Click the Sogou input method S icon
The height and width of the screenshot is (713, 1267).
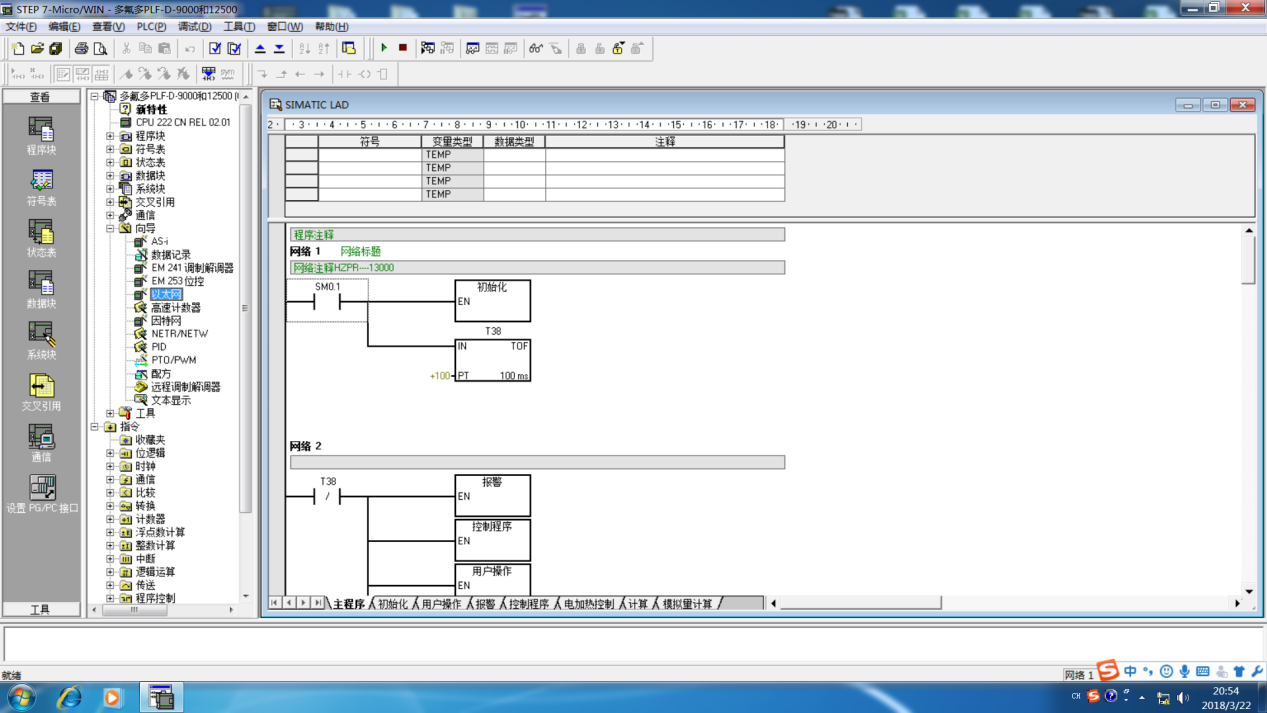pyautogui.click(x=1106, y=670)
